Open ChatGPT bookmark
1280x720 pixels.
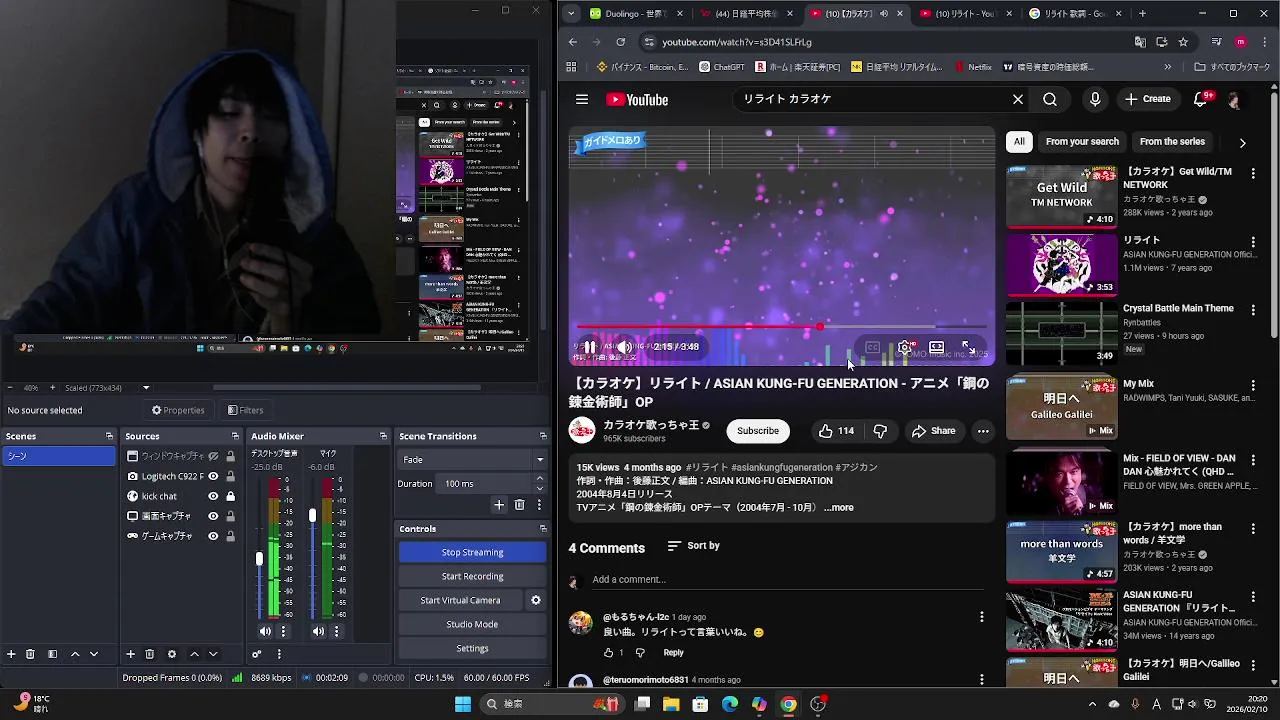click(x=721, y=67)
